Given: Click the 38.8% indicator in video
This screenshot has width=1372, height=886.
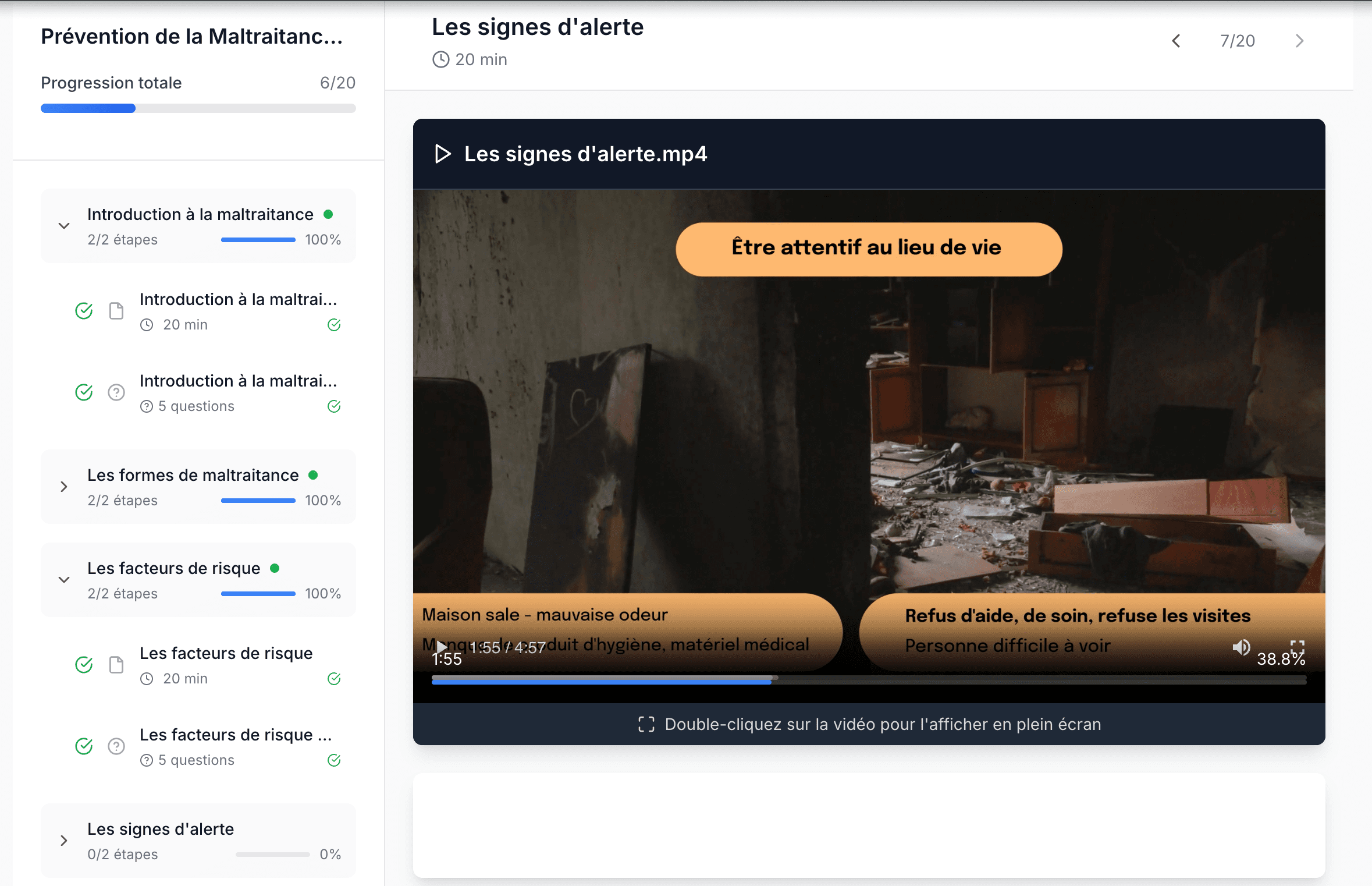Looking at the screenshot, I should tap(1281, 659).
